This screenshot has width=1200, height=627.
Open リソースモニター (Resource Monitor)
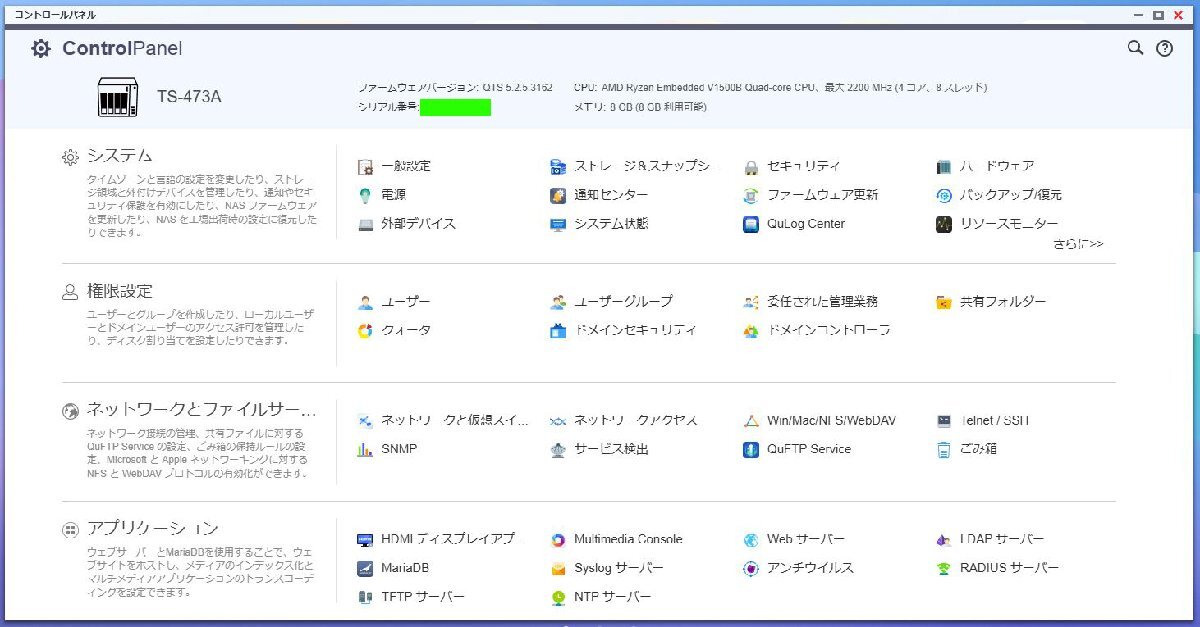997,224
